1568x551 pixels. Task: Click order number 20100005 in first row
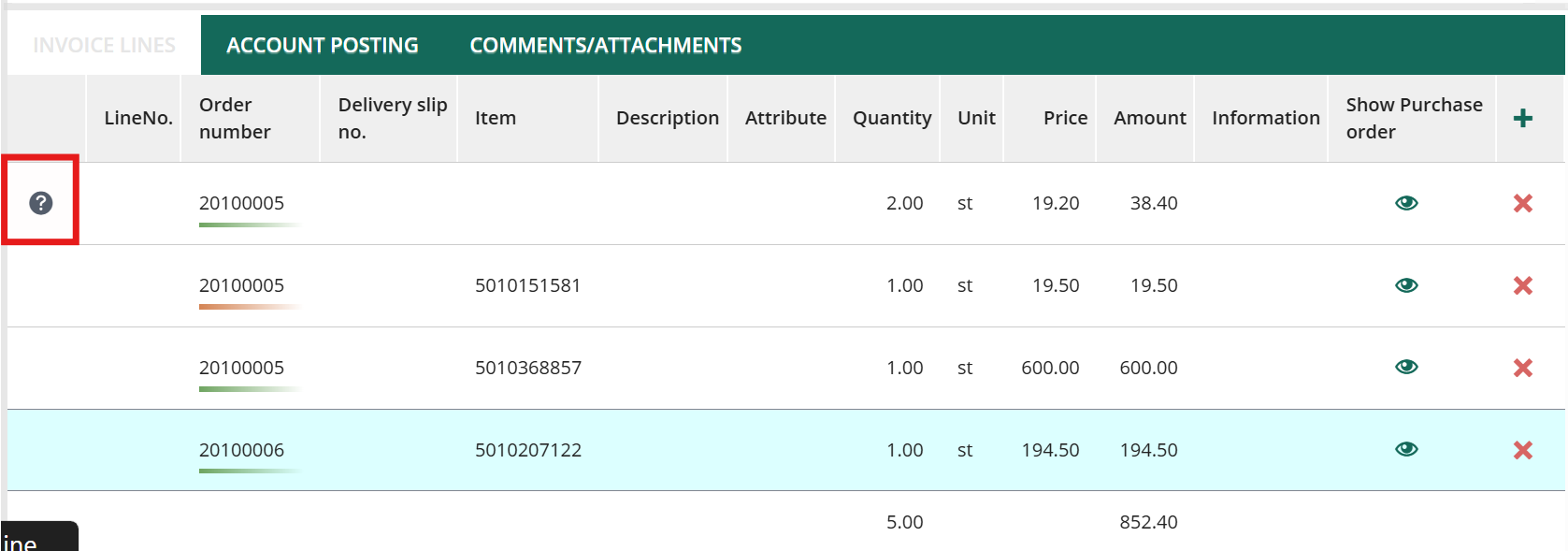[241, 203]
